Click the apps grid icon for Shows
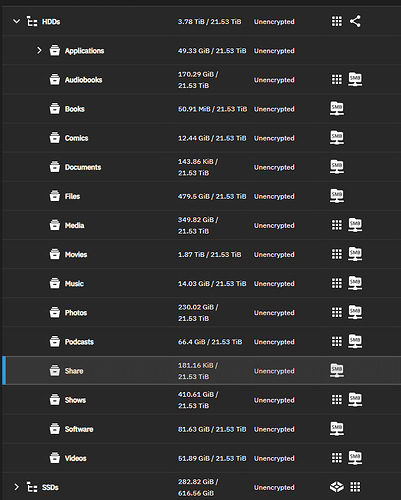The width and height of the screenshot is (401, 500). [337, 400]
